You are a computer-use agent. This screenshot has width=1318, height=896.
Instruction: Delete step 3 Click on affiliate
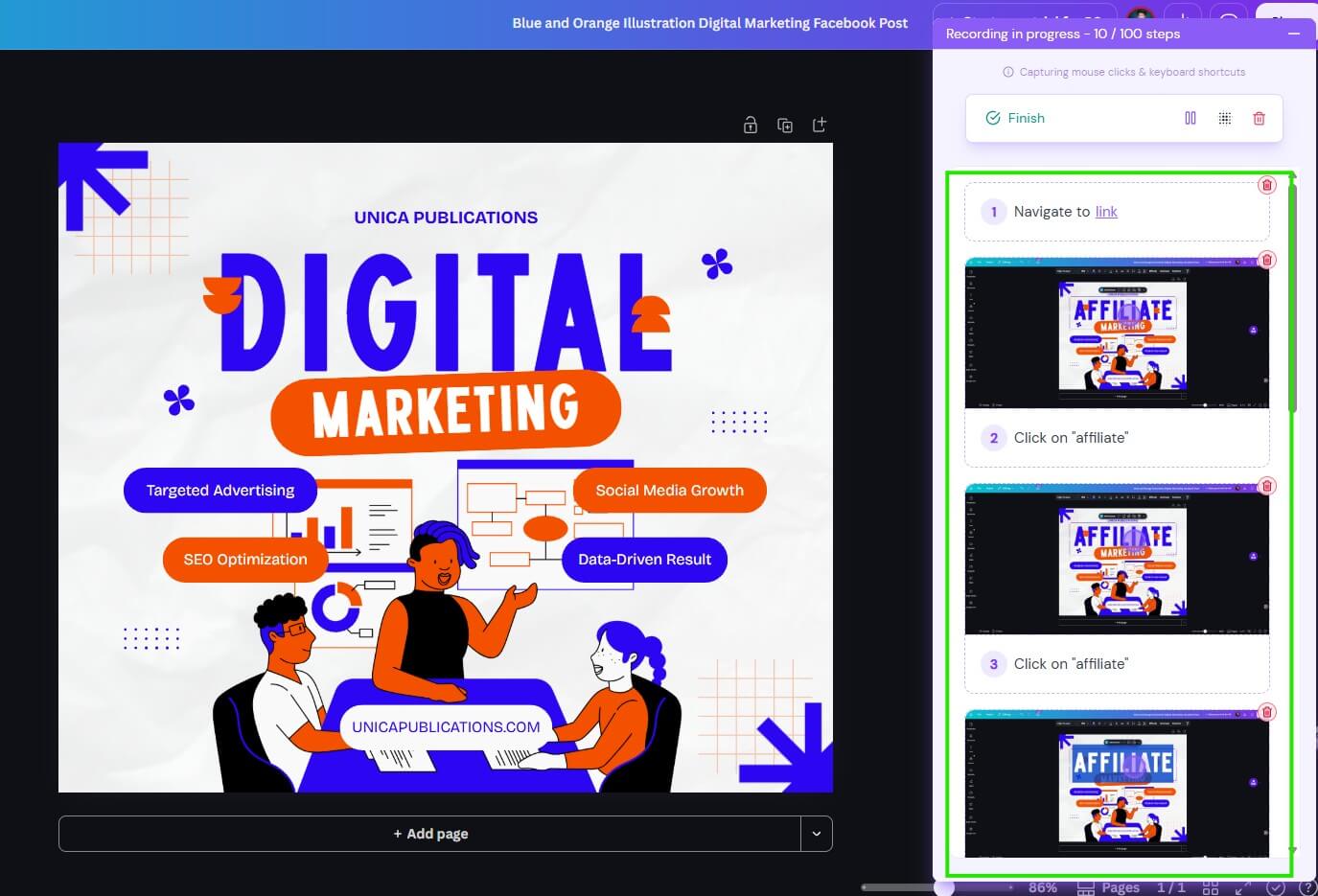[1267, 486]
